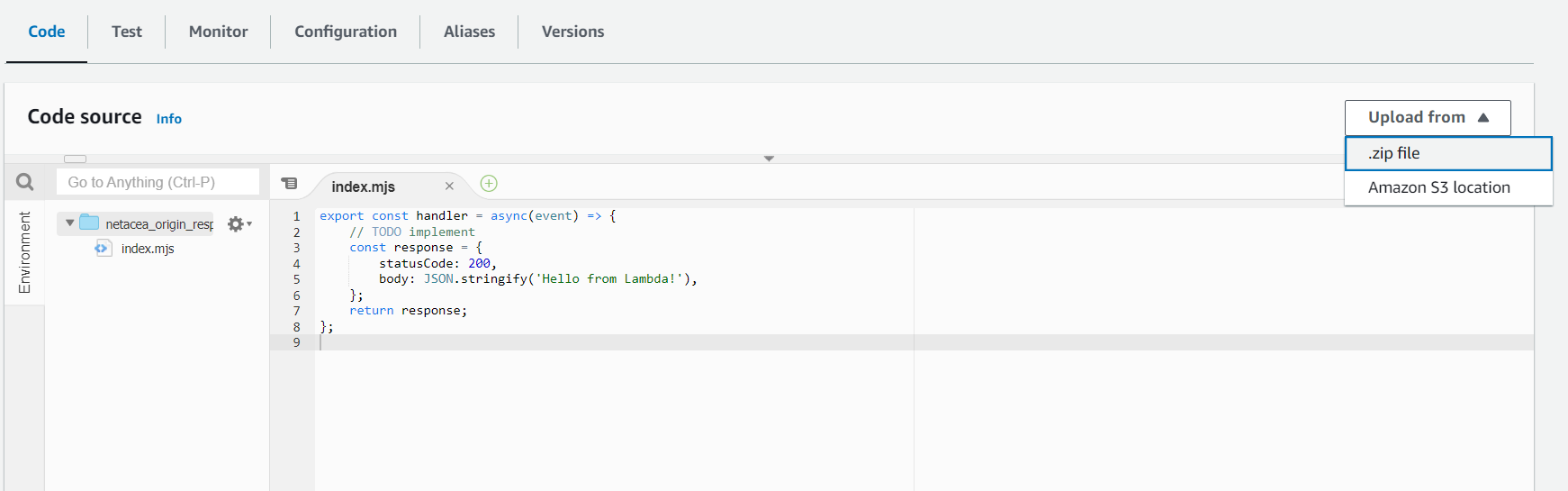
Task: Close the index.mjs editor tab
Action: [x=449, y=186]
